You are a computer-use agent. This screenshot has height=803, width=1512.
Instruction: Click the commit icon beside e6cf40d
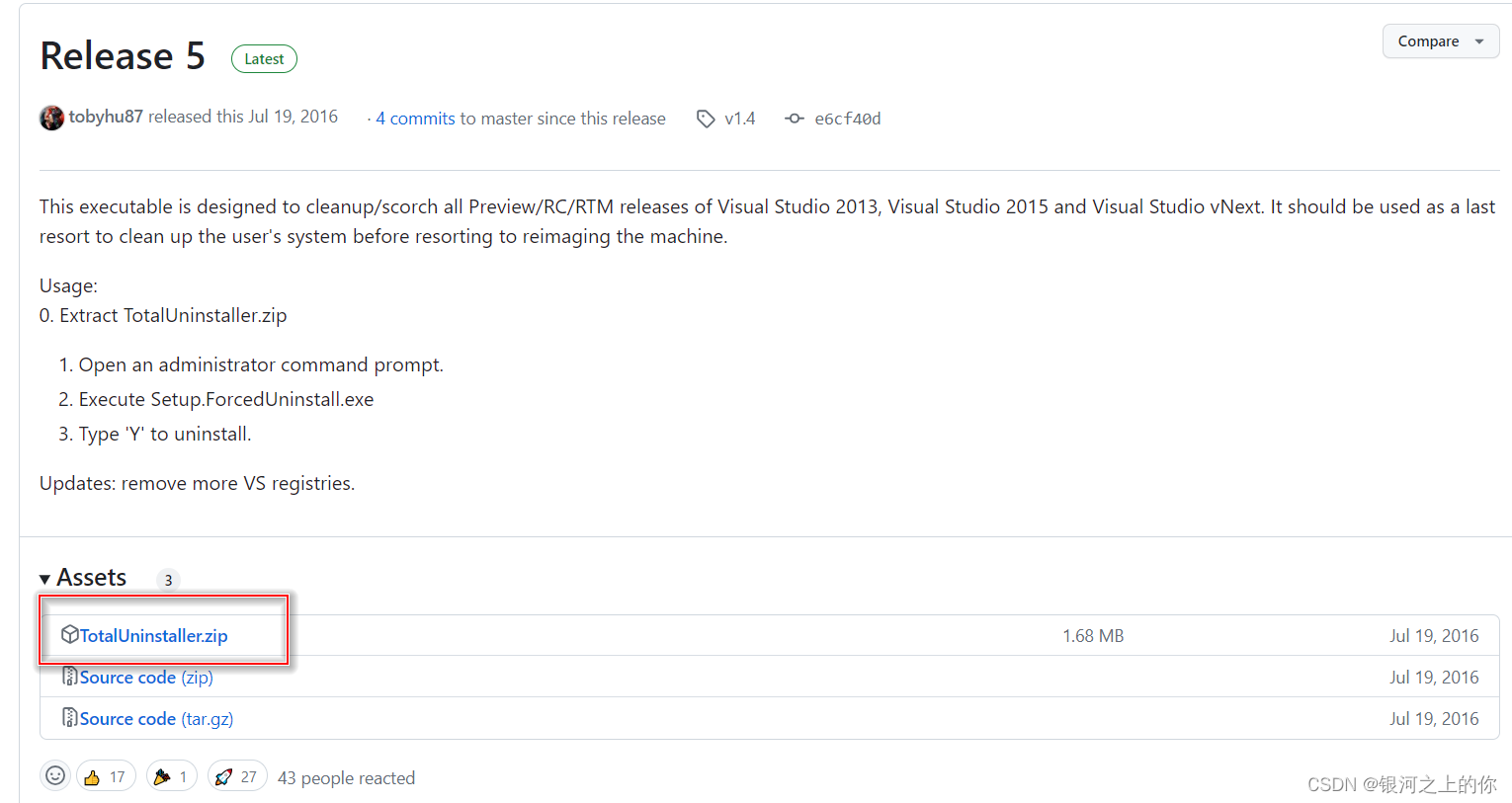[795, 119]
